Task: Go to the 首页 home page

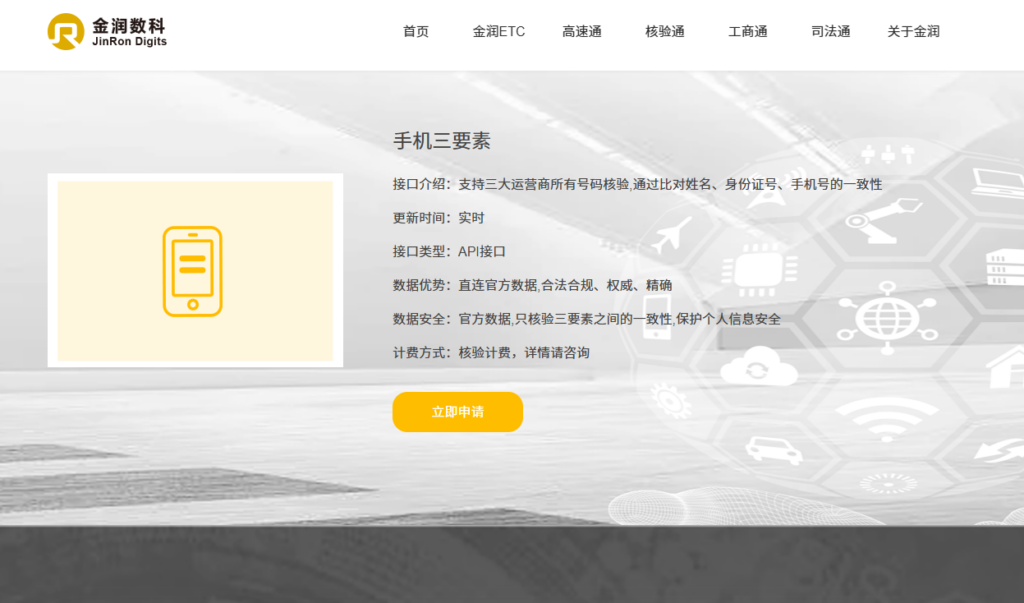Action: click(416, 32)
